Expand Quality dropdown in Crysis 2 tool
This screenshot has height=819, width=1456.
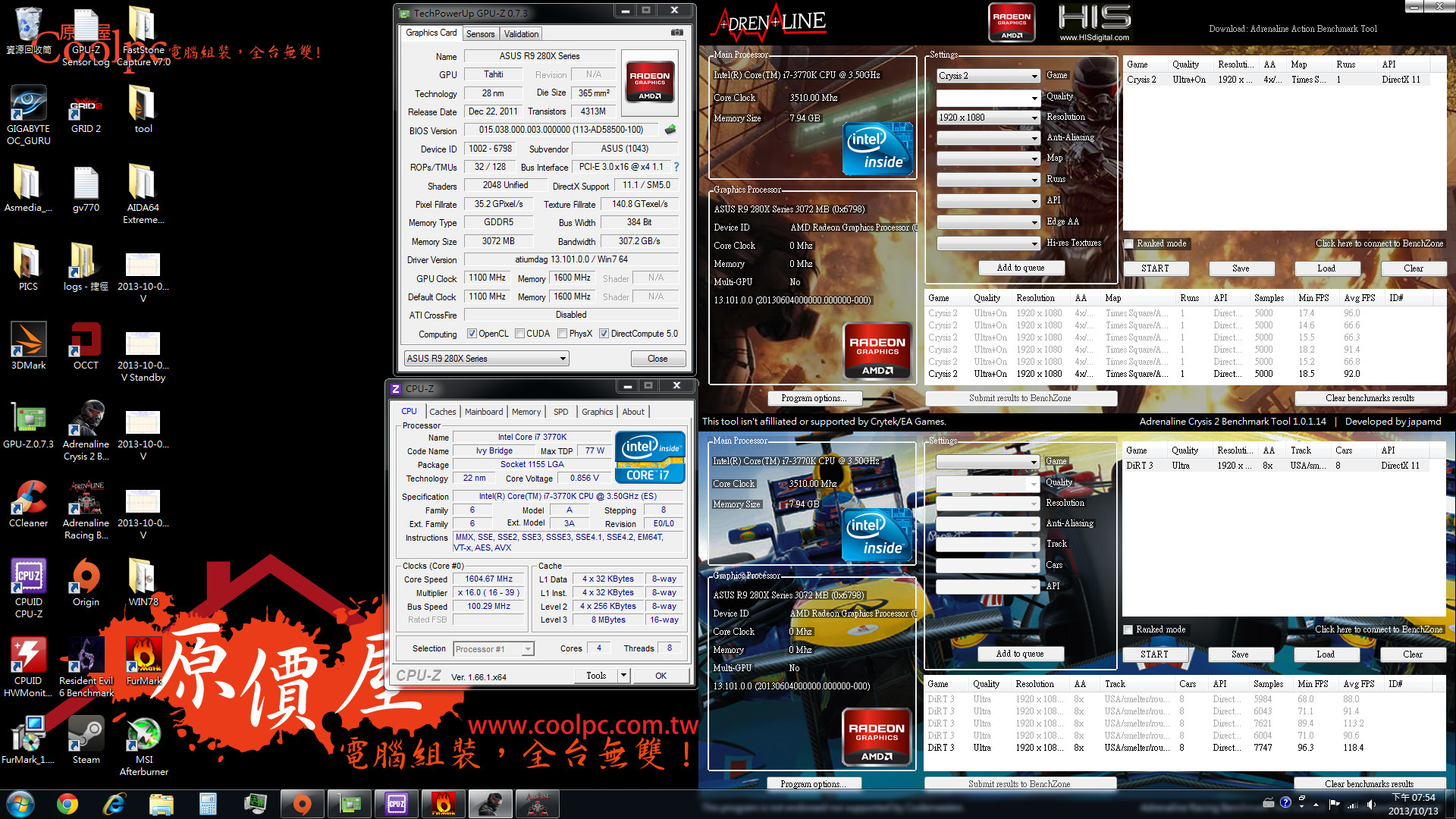pyautogui.click(x=988, y=97)
